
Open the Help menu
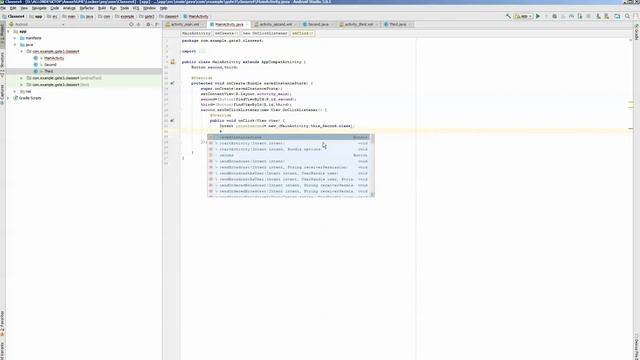[x=164, y=8]
